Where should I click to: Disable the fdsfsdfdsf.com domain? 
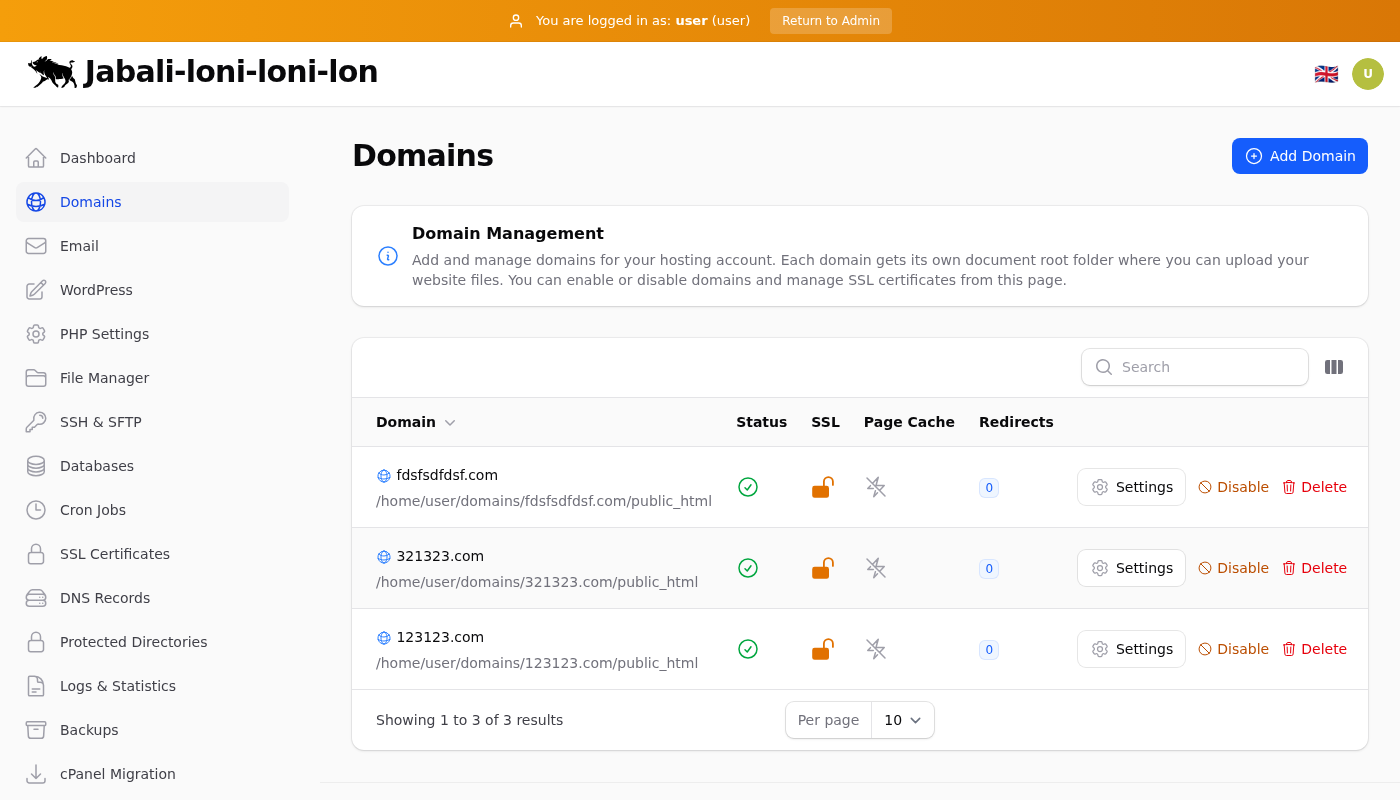coord(1233,487)
